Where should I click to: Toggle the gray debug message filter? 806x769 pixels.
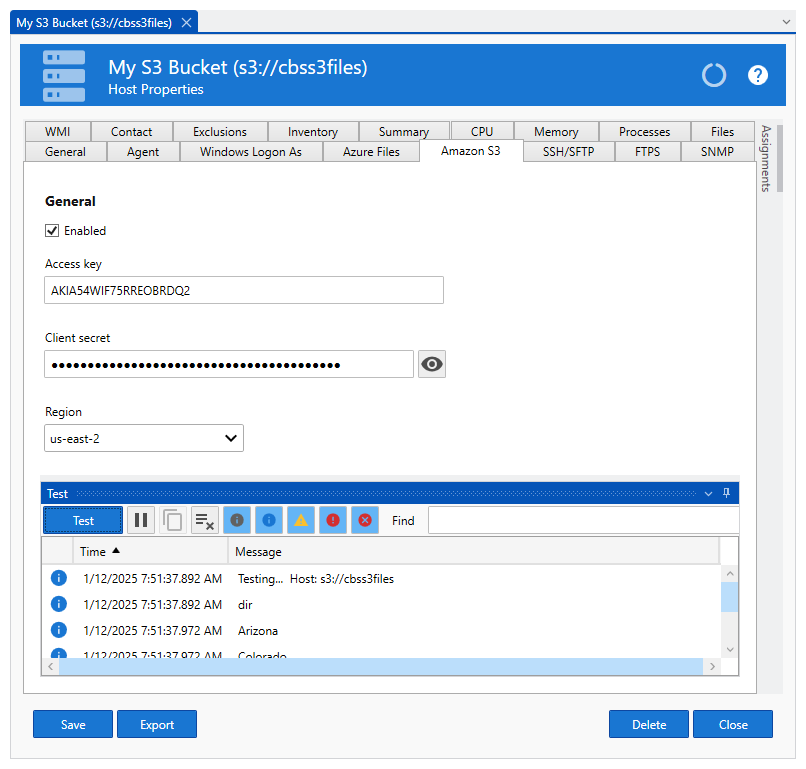tap(237, 520)
